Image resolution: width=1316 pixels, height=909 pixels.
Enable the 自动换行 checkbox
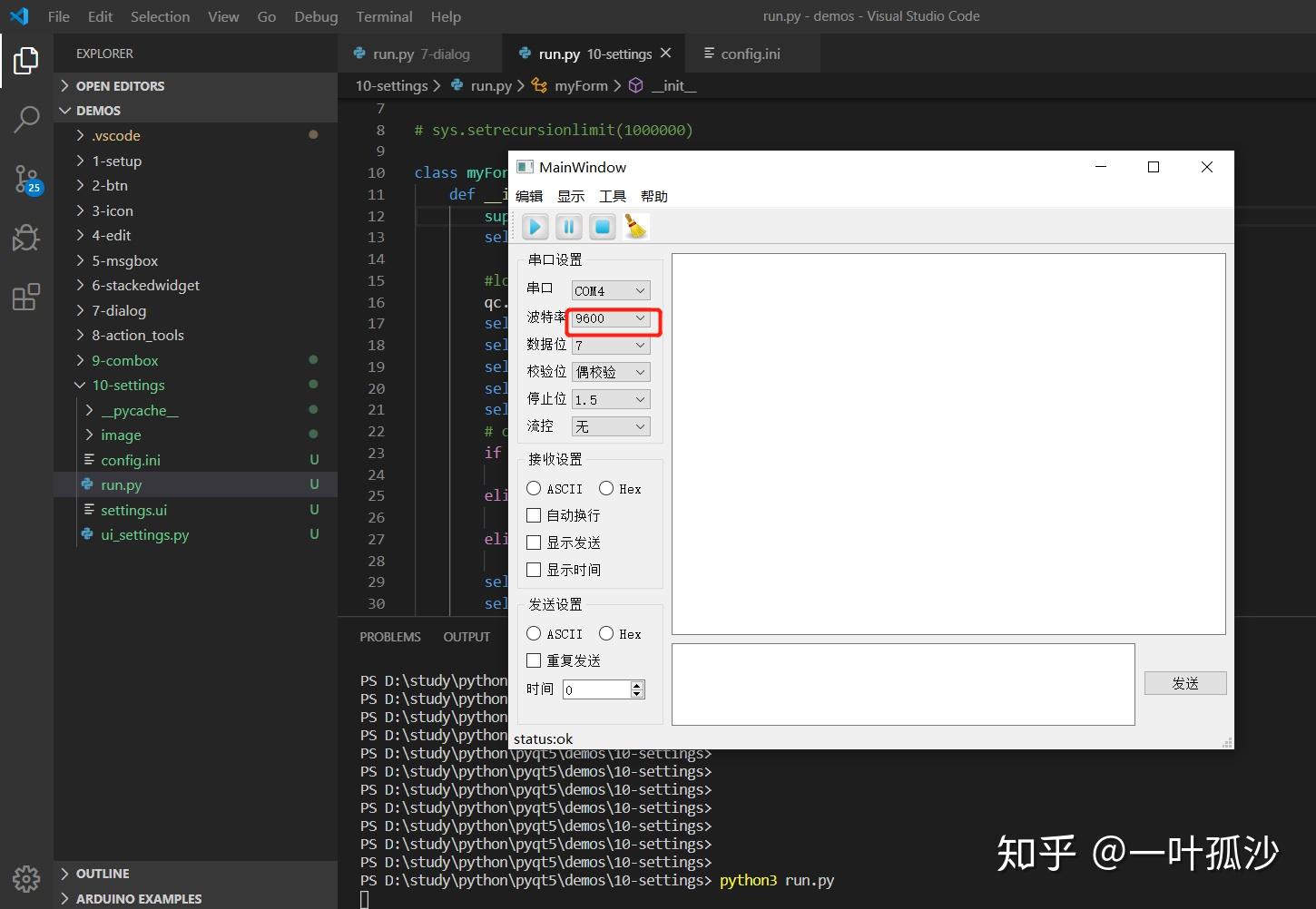[534, 514]
